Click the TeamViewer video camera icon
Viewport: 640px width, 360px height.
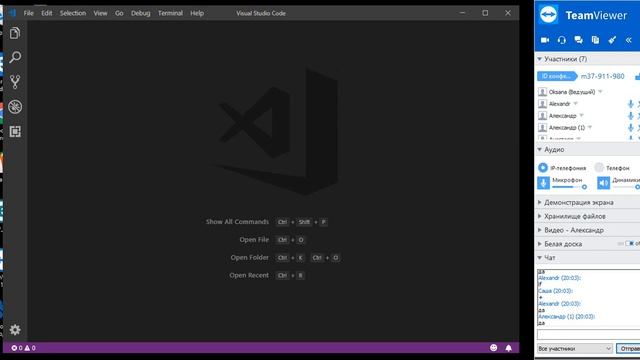click(x=545, y=40)
